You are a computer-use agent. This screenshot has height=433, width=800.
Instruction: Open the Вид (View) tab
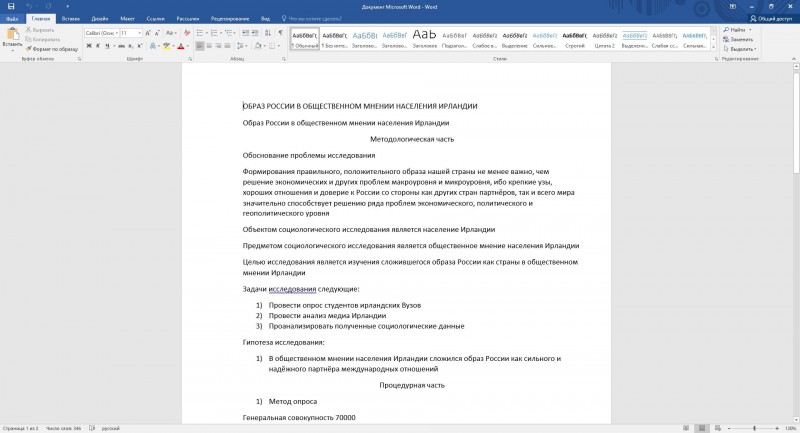pyautogui.click(x=265, y=19)
